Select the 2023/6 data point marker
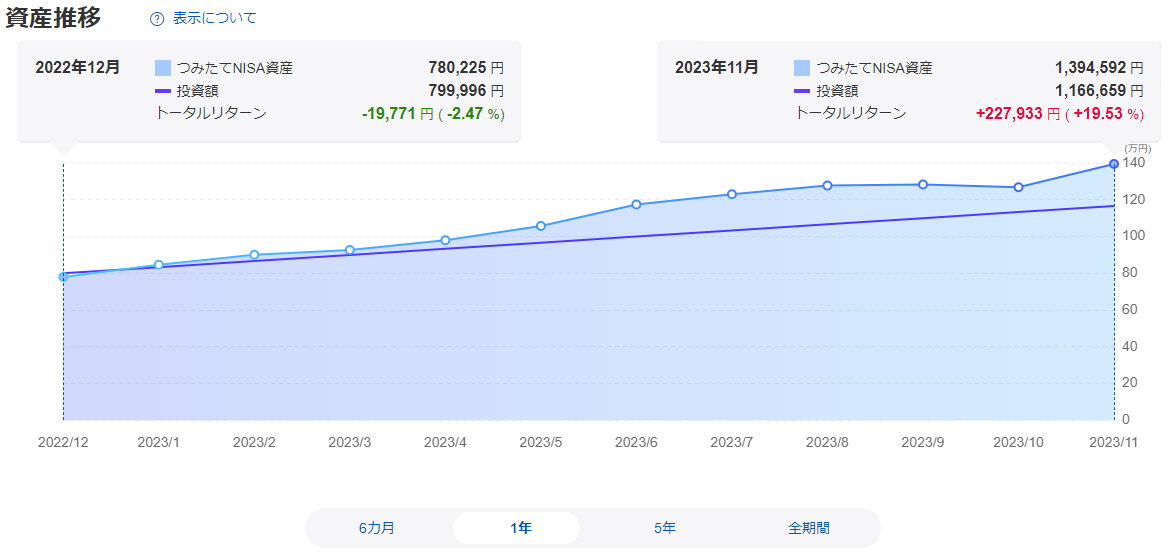 click(636, 205)
